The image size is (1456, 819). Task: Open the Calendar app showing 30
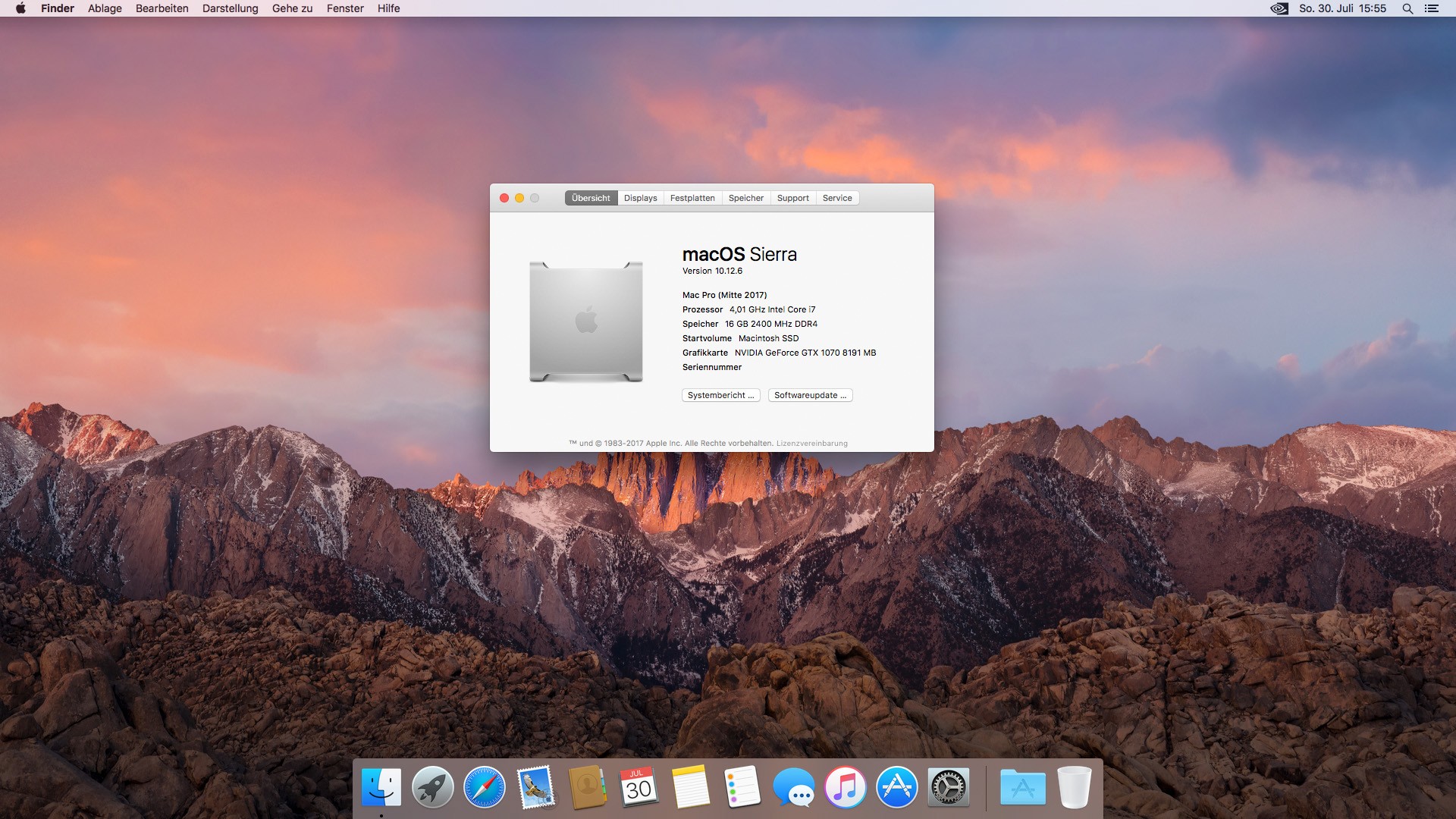[x=639, y=787]
